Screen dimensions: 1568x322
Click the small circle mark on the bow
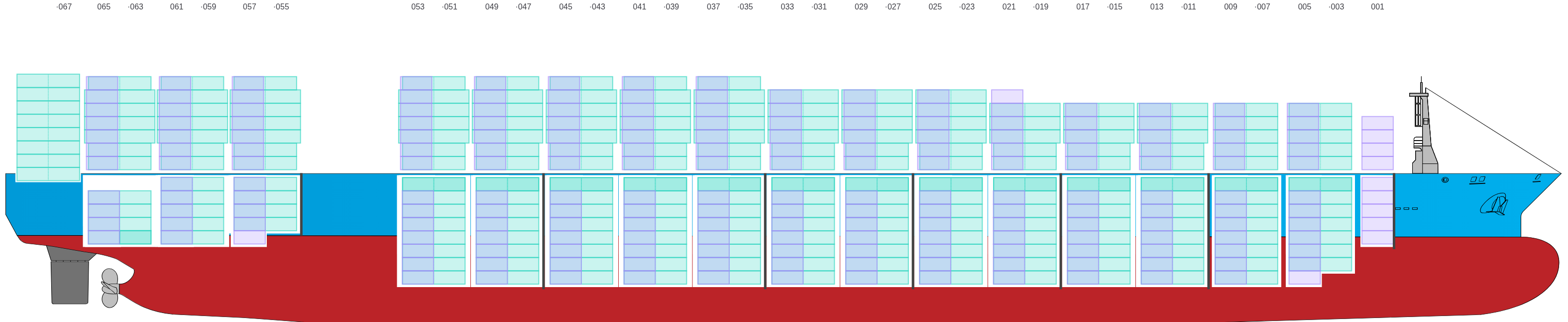tap(1445, 180)
